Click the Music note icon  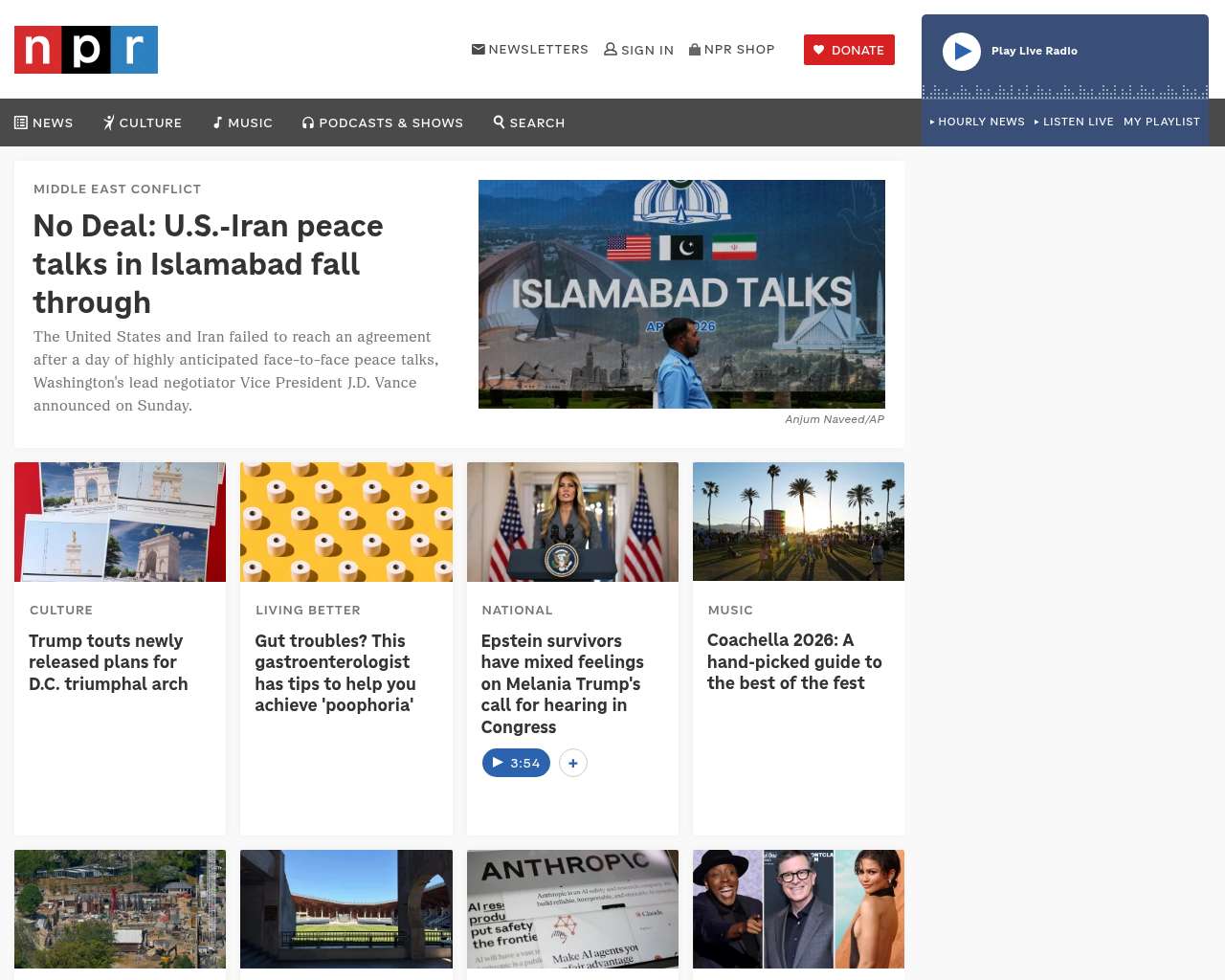click(x=218, y=122)
